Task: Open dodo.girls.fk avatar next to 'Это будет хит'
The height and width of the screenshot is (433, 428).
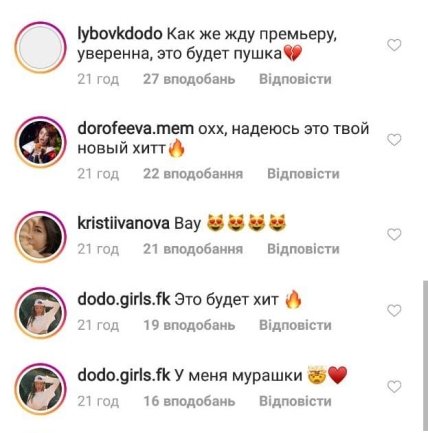Action: (41, 313)
